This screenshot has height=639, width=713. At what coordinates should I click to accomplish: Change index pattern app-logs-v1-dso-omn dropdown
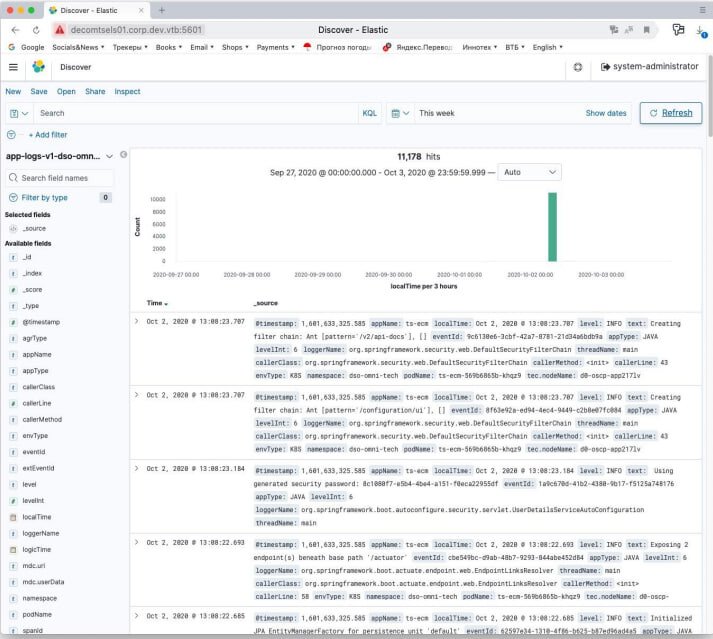pyautogui.click(x=59, y=156)
